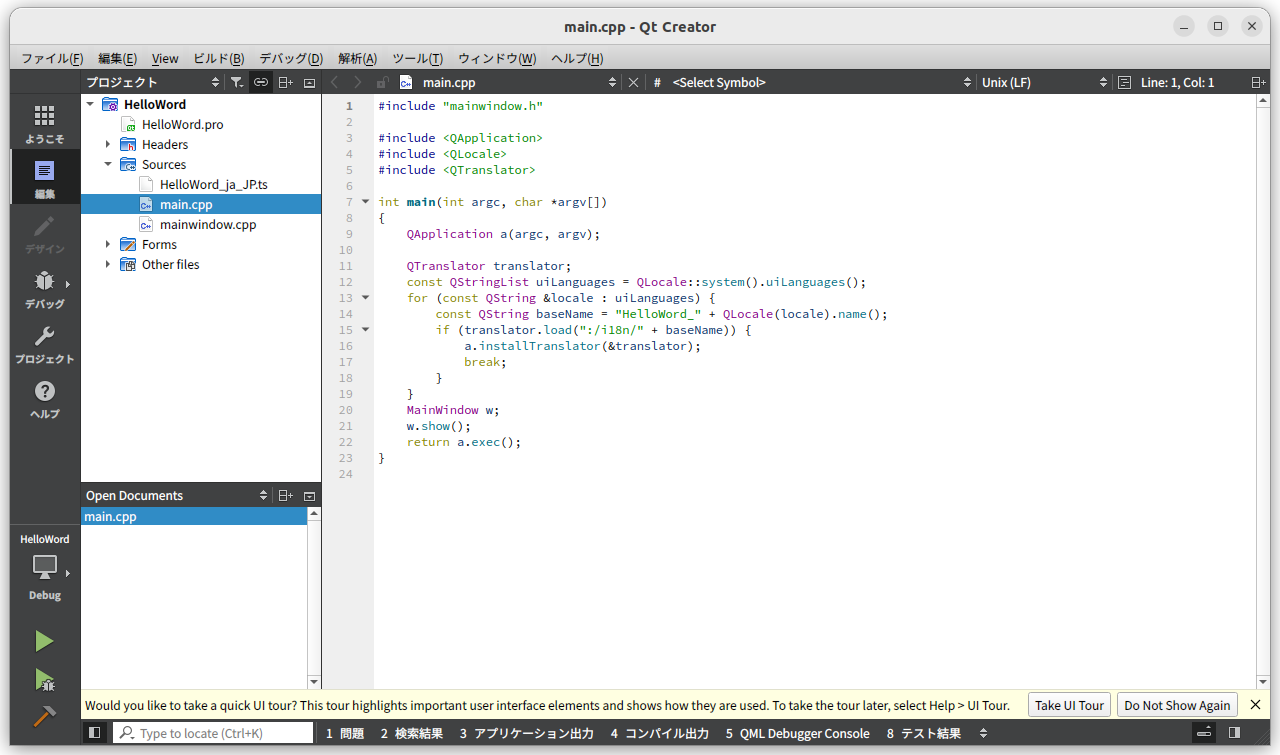Select the Run button to launch HelloWord
Viewport: 1280px width, 755px height.
(x=44, y=640)
